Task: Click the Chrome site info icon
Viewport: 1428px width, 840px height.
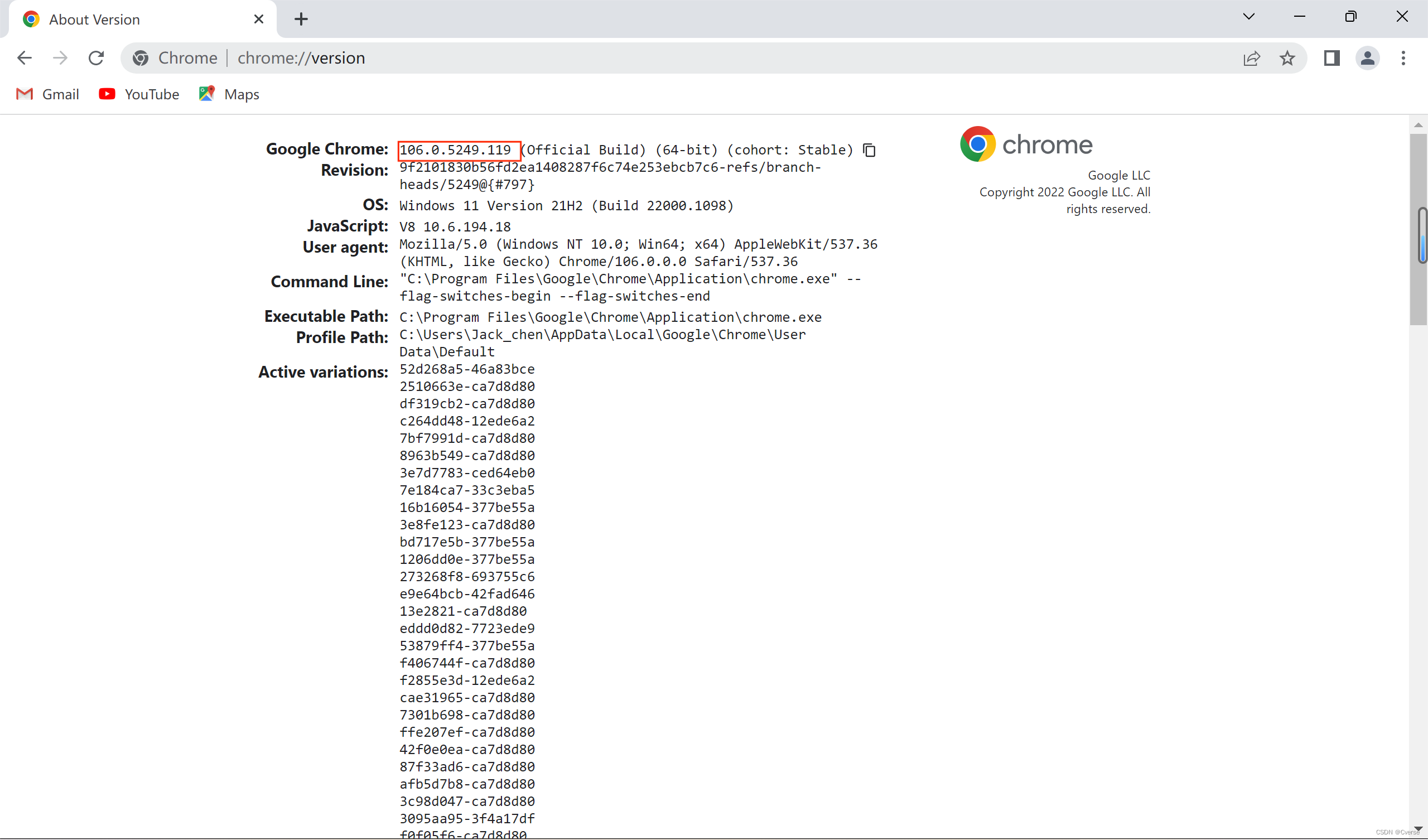Action: pos(141,58)
